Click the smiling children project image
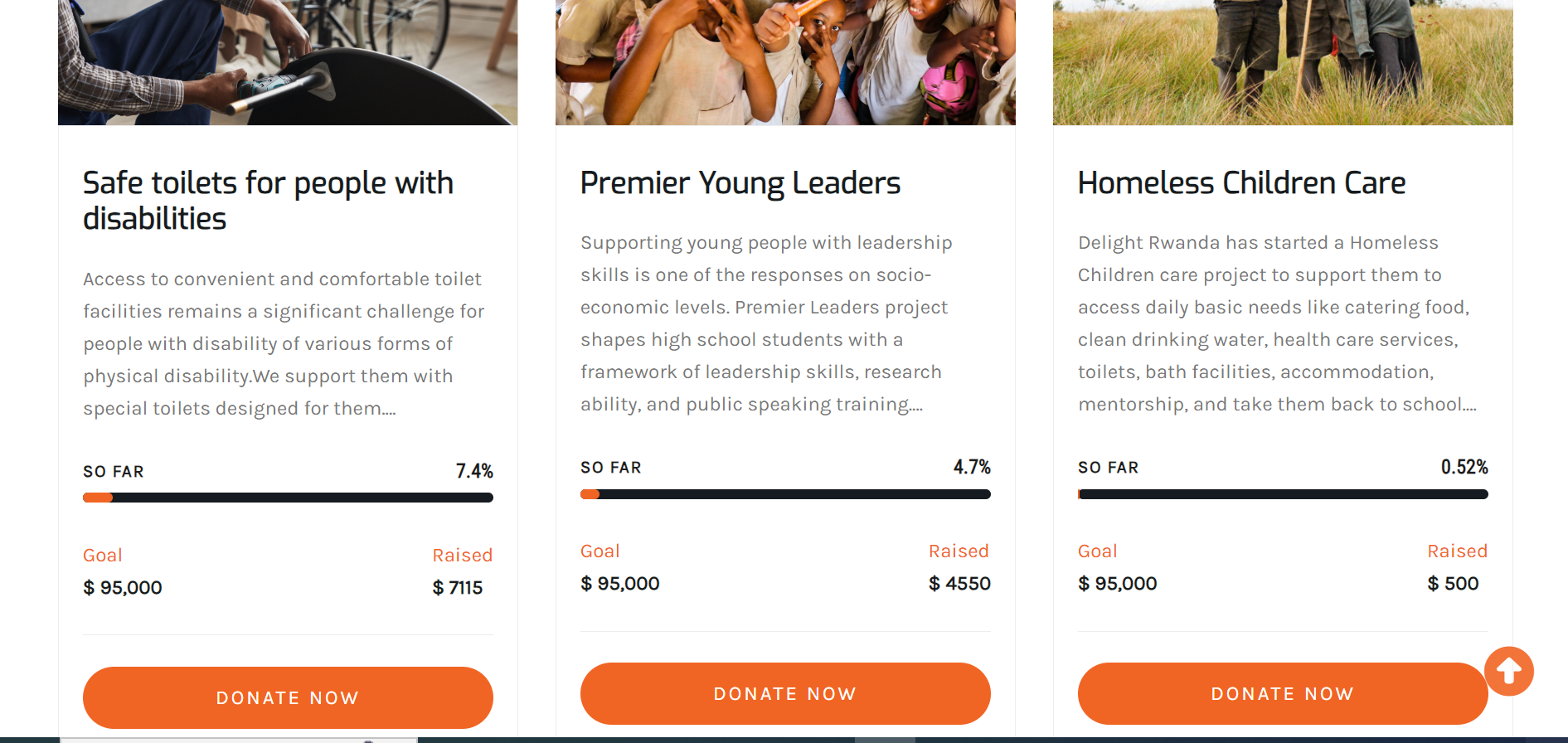 point(785,62)
